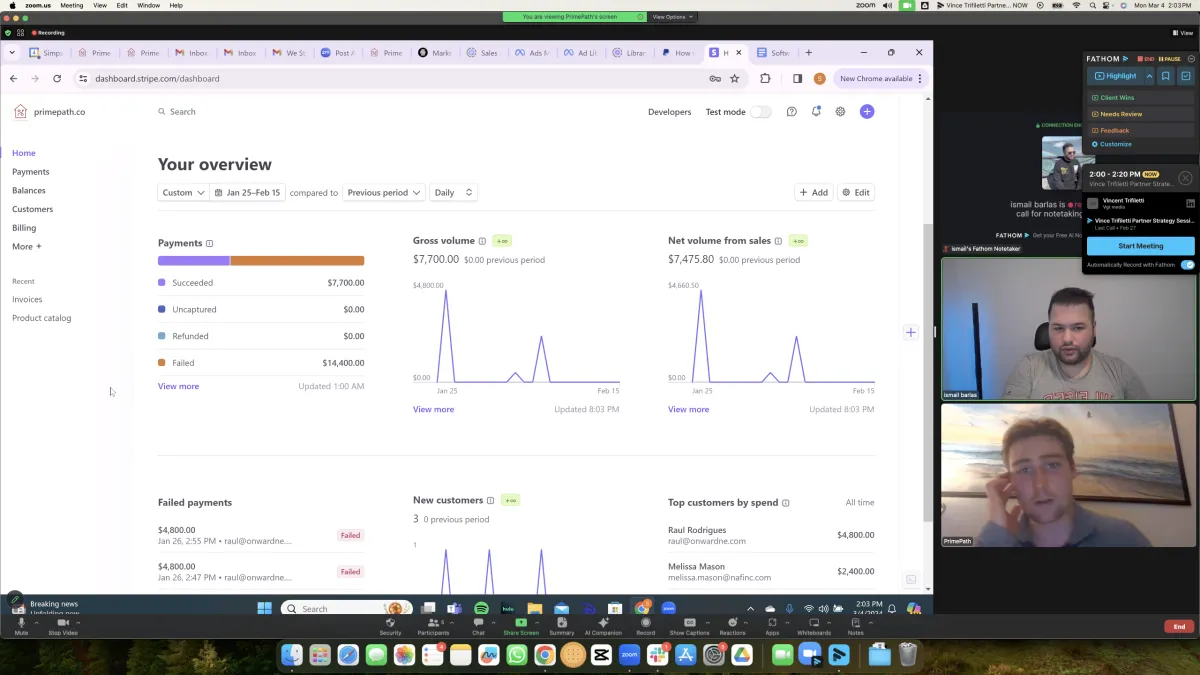Open the Daily granularity dropdown
Viewport: 1200px width, 675px height.
click(x=453, y=192)
